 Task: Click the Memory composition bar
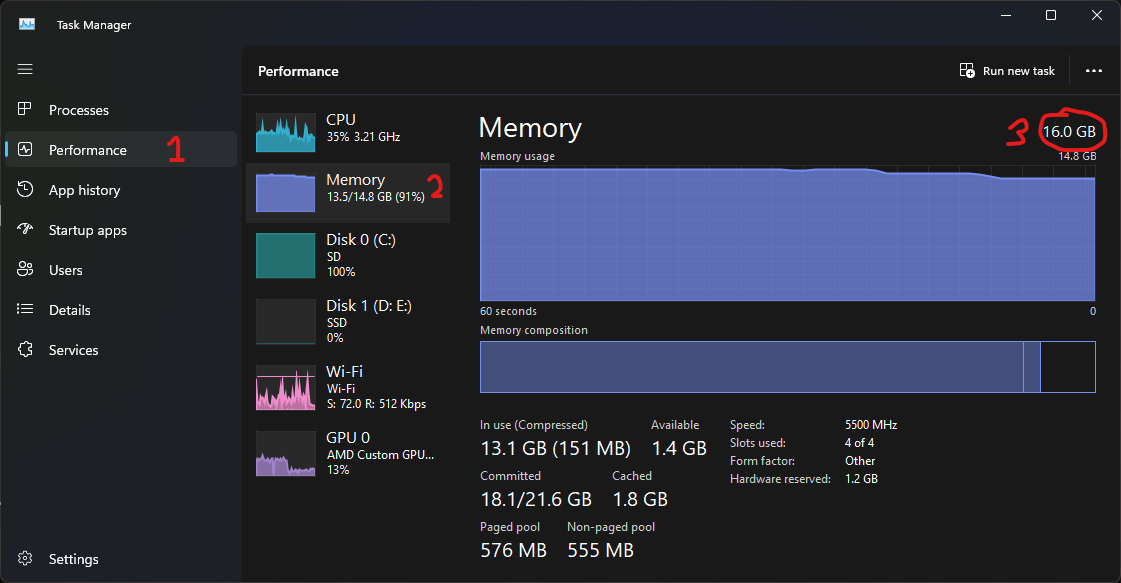click(787, 367)
